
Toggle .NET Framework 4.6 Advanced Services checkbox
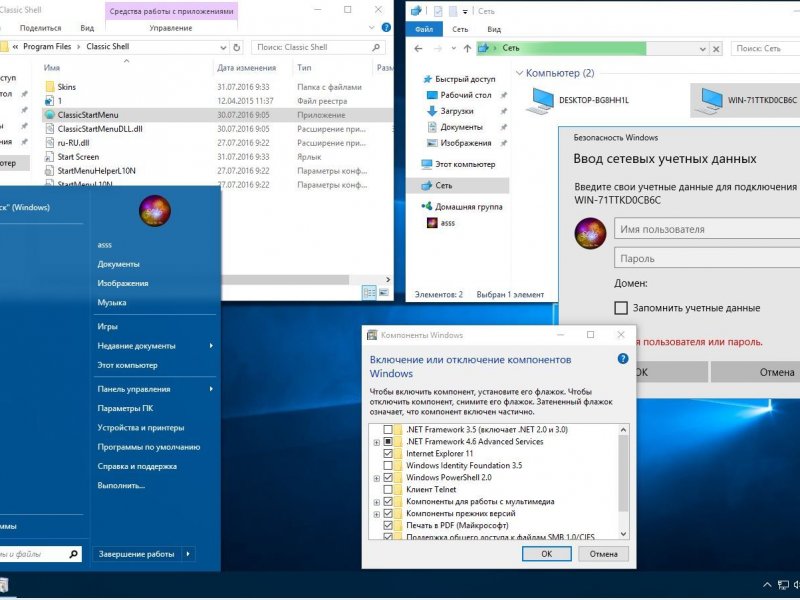388,441
